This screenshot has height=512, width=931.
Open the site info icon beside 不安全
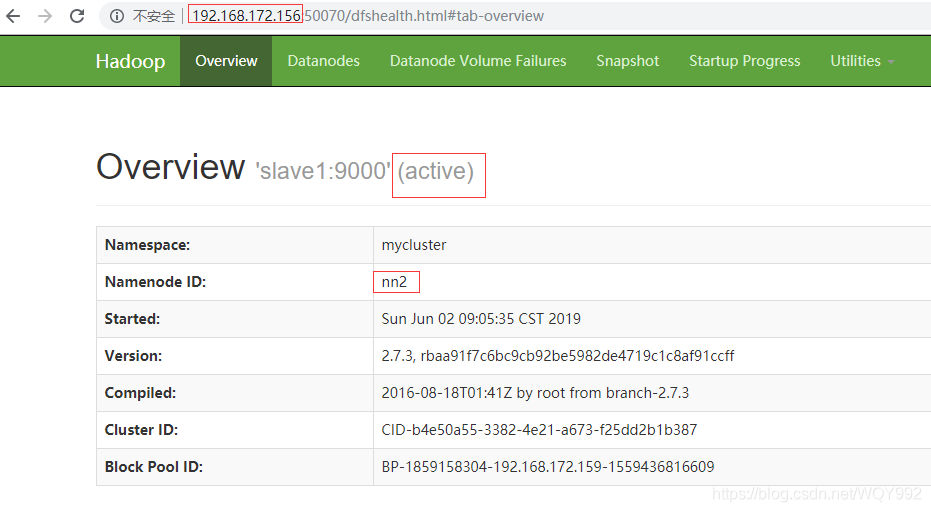117,16
